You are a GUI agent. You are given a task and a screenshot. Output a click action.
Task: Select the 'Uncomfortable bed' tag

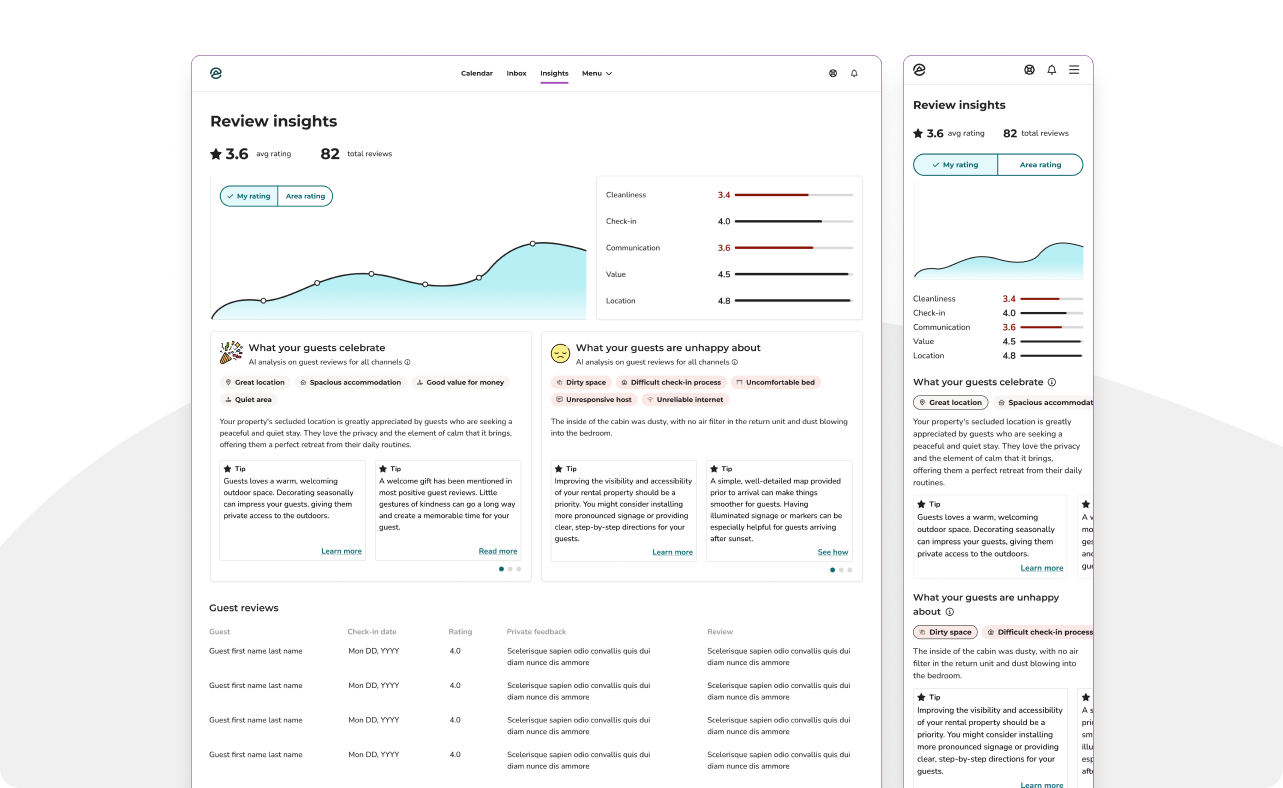point(775,382)
